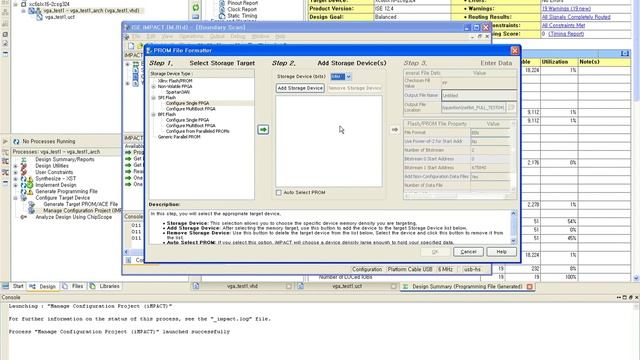Screen dimensions: 640x360
Task: Switch to the Design tab
Action: [x=43, y=287]
